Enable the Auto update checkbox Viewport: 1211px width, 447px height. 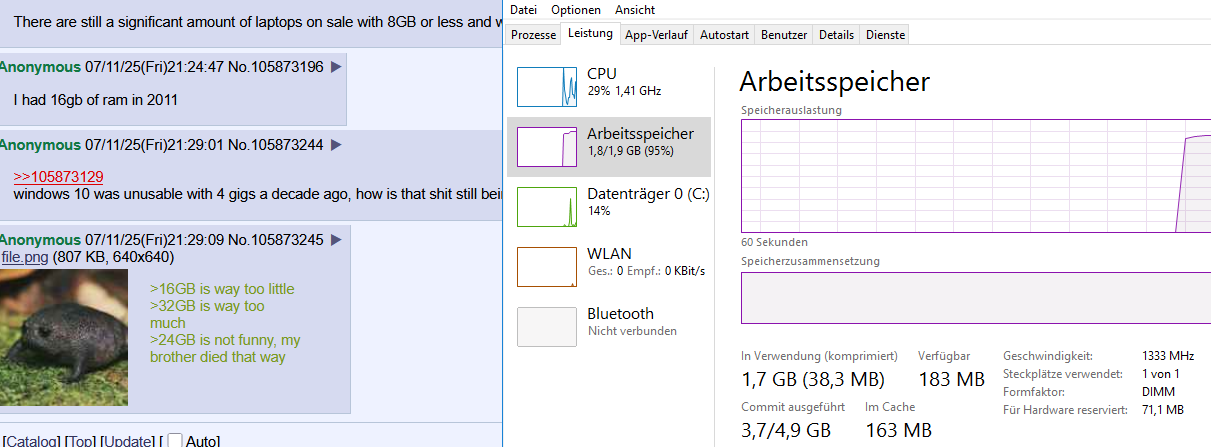[175, 440]
